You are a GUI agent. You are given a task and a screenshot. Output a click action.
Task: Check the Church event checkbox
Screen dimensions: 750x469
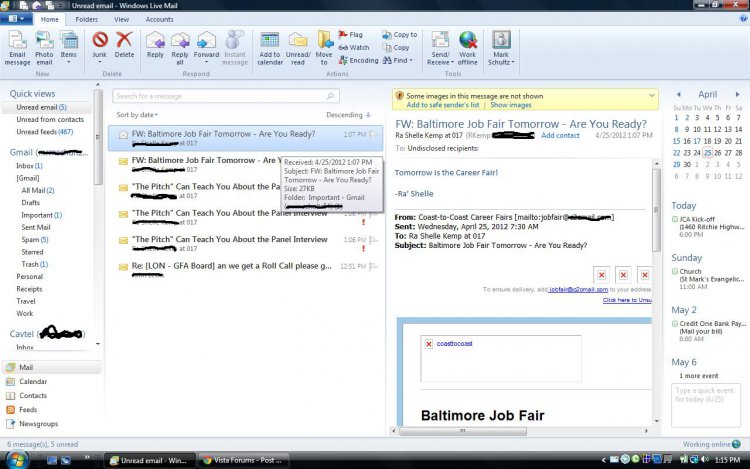[x=674, y=272]
